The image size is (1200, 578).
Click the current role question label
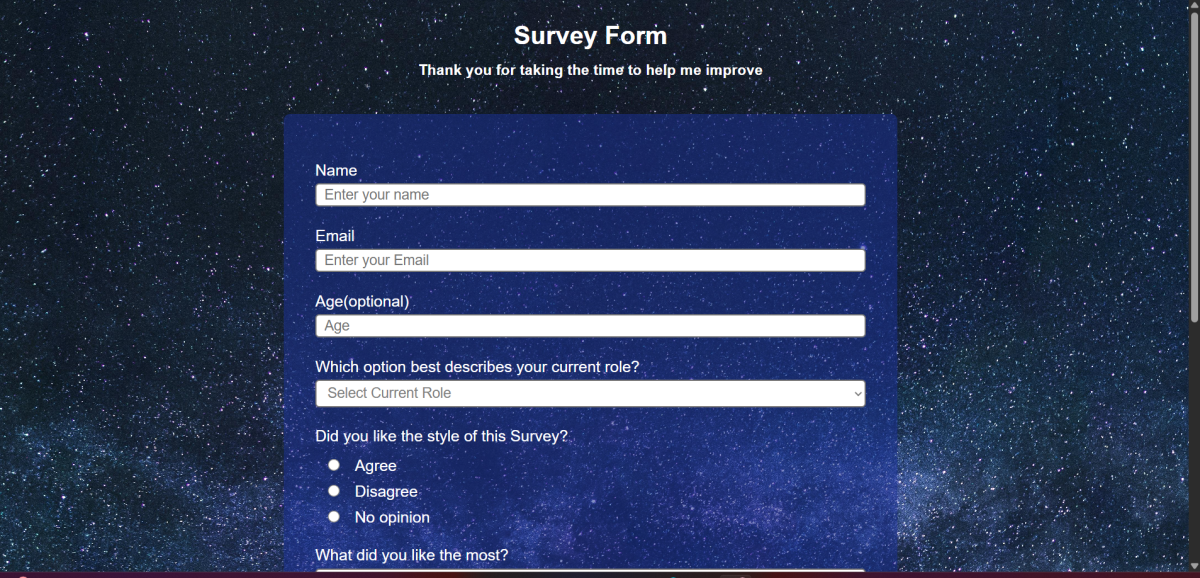[477, 367]
